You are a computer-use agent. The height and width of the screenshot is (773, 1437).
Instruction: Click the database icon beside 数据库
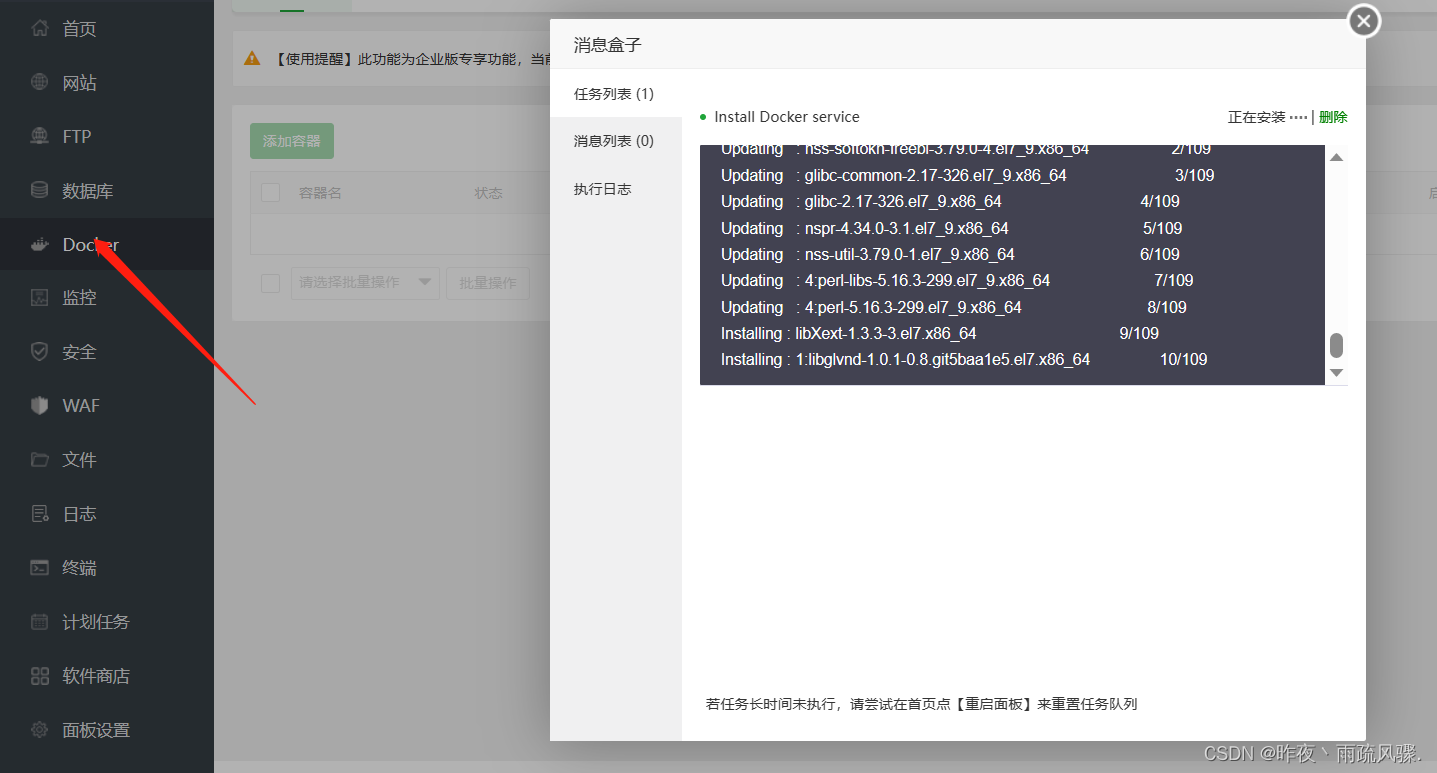40,190
